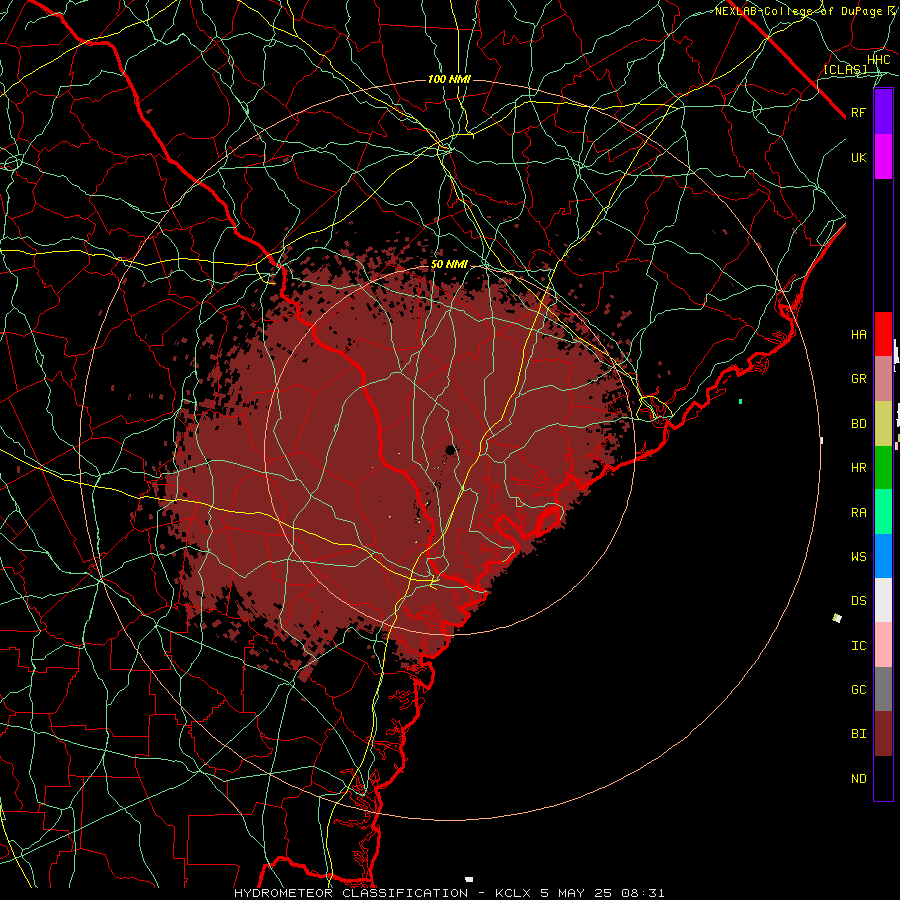This screenshot has height=900, width=900.
Task: Click the RF legend label
Action: point(859,112)
